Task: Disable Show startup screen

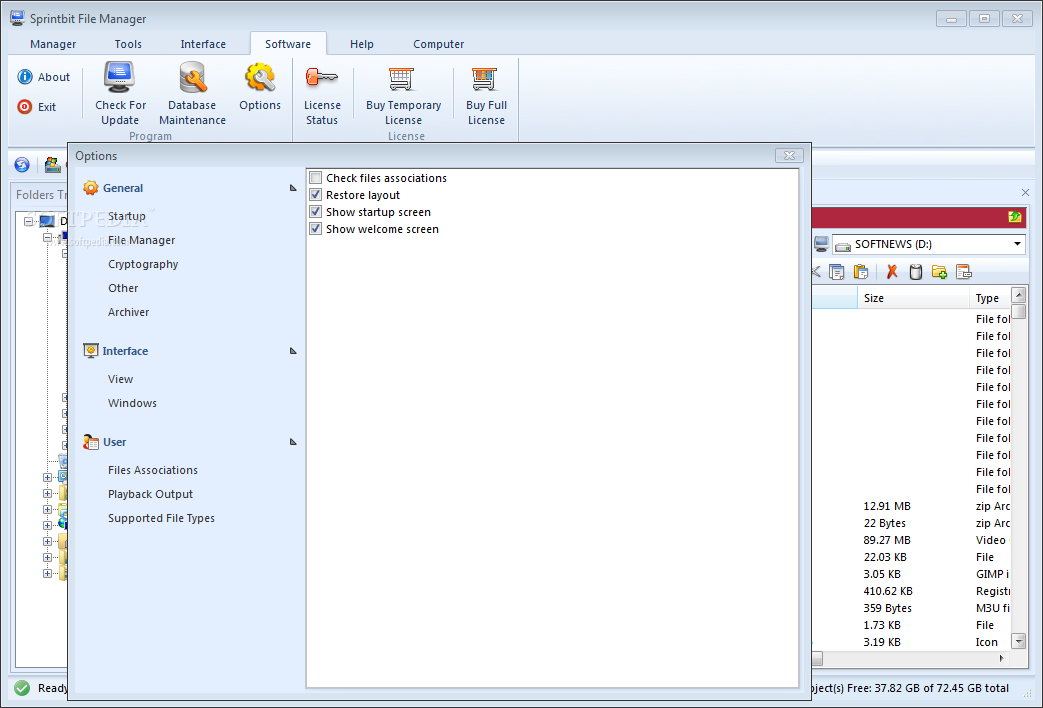Action: [x=316, y=212]
